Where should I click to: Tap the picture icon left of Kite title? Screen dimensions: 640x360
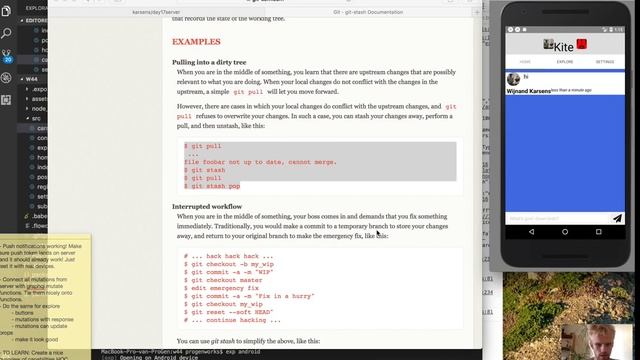pyautogui.click(x=548, y=44)
